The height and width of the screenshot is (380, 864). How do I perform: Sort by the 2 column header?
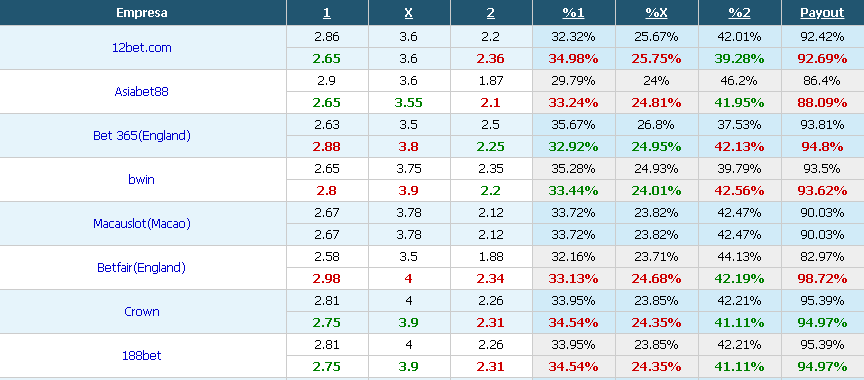490,13
